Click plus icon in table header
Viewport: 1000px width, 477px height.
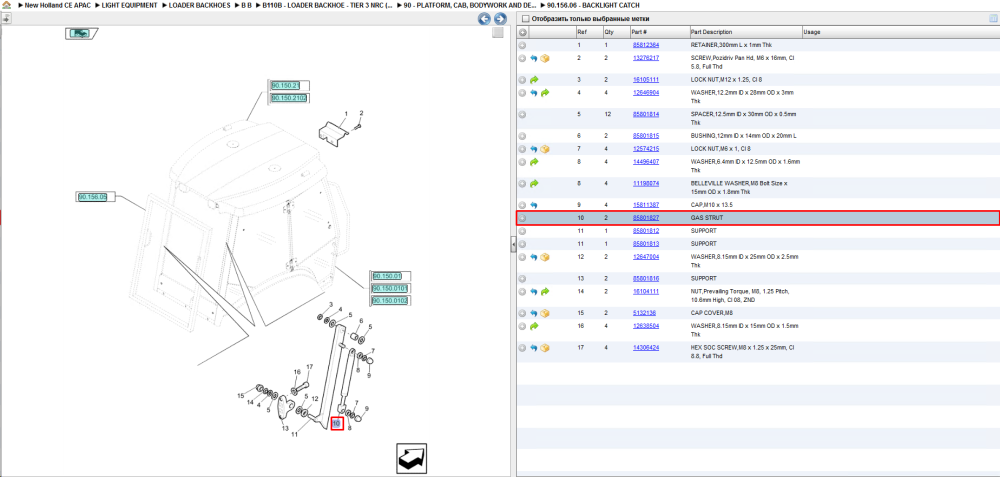[522, 32]
